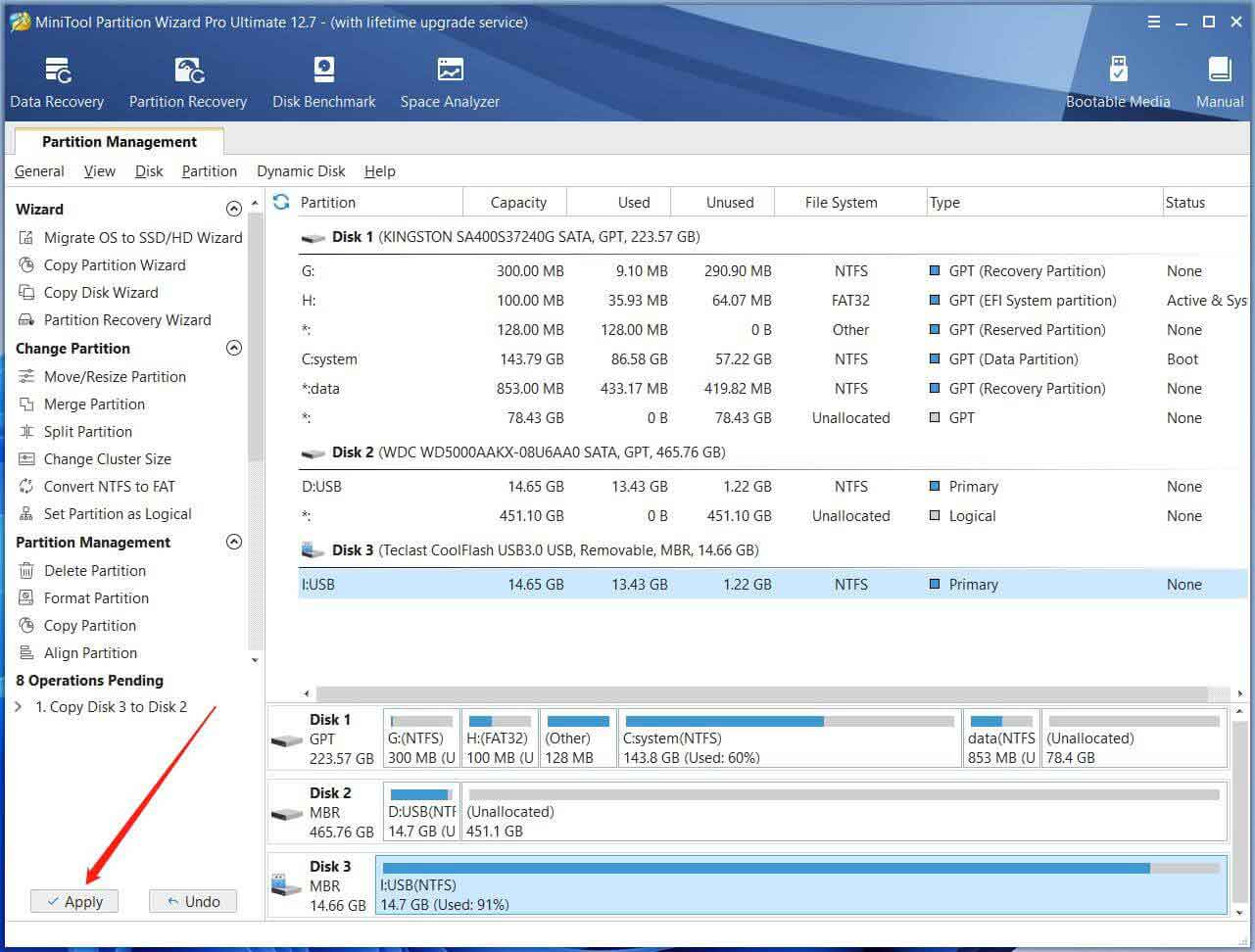Select the *:data partition row
This screenshot has height=952, width=1255.
click(x=773, y=389)
